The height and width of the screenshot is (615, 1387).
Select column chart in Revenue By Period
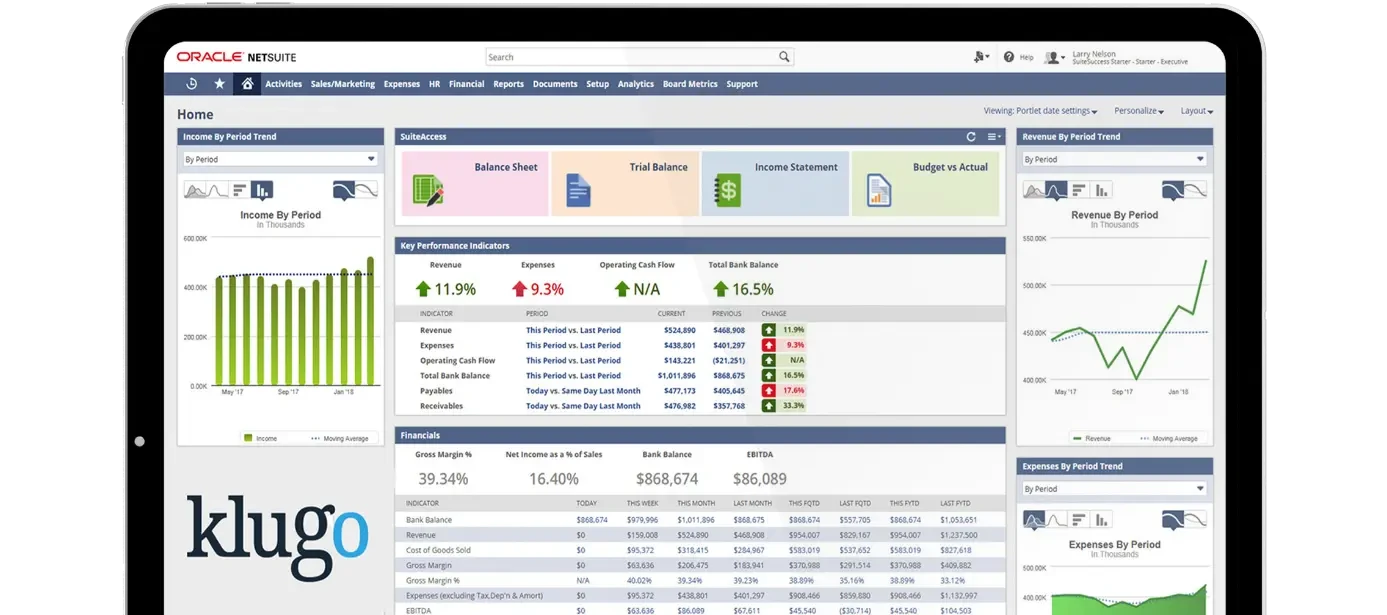click(x=1100, y=189)
